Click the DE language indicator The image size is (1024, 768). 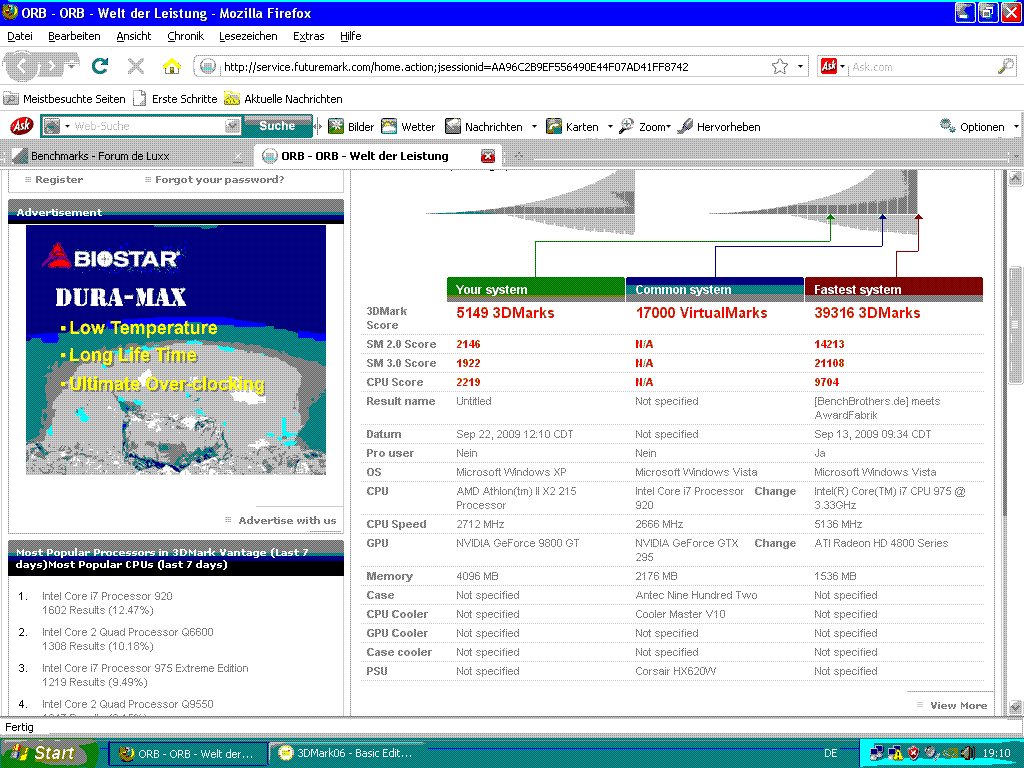click(x=831, y=753)
